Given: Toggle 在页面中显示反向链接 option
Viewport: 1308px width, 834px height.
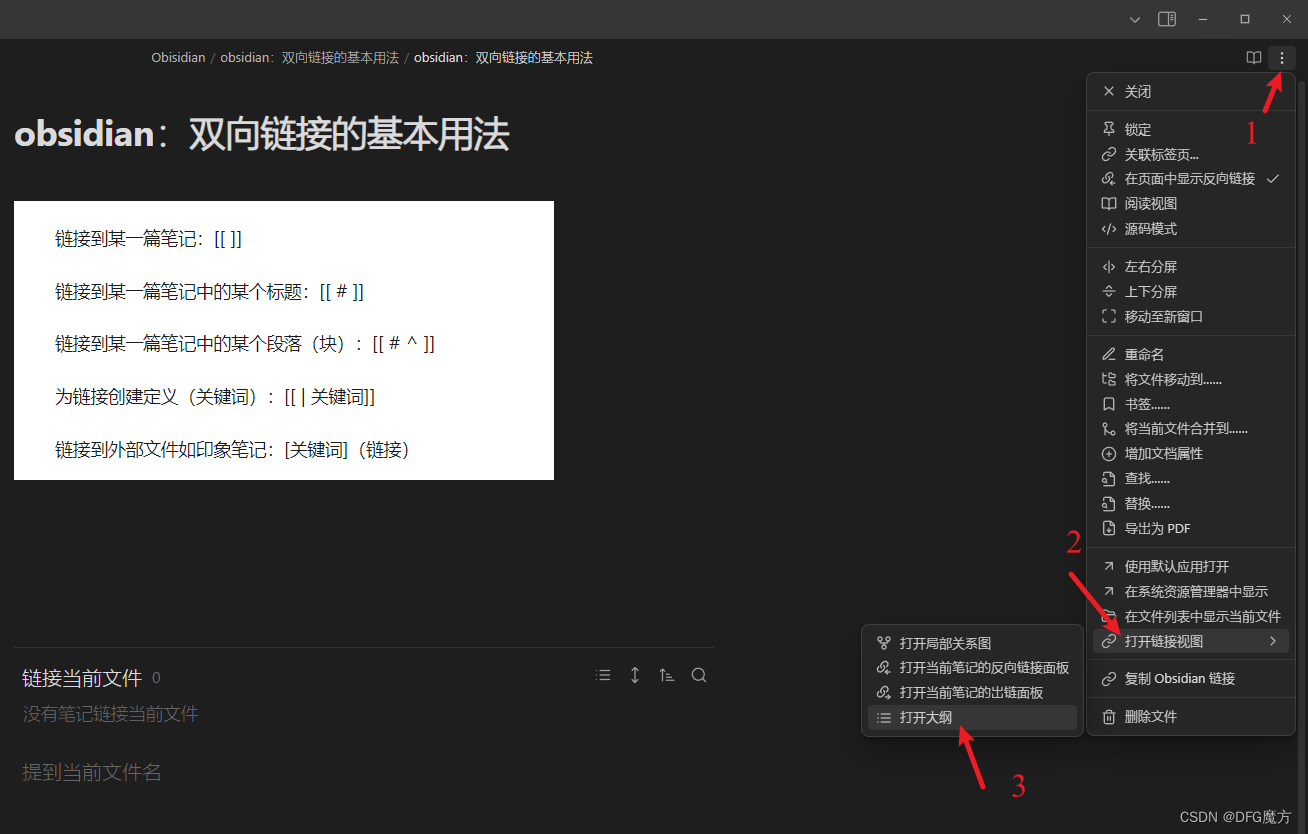Looking at the screenshot, I should coord(1191,179).
